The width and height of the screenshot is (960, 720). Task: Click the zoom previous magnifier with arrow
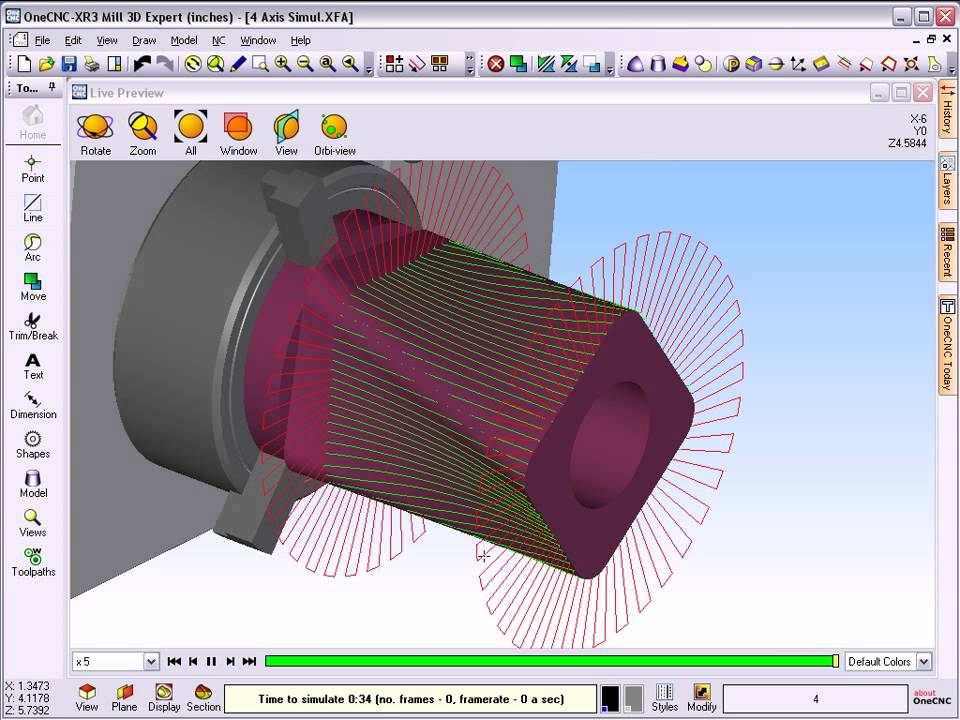click(350, 64)
